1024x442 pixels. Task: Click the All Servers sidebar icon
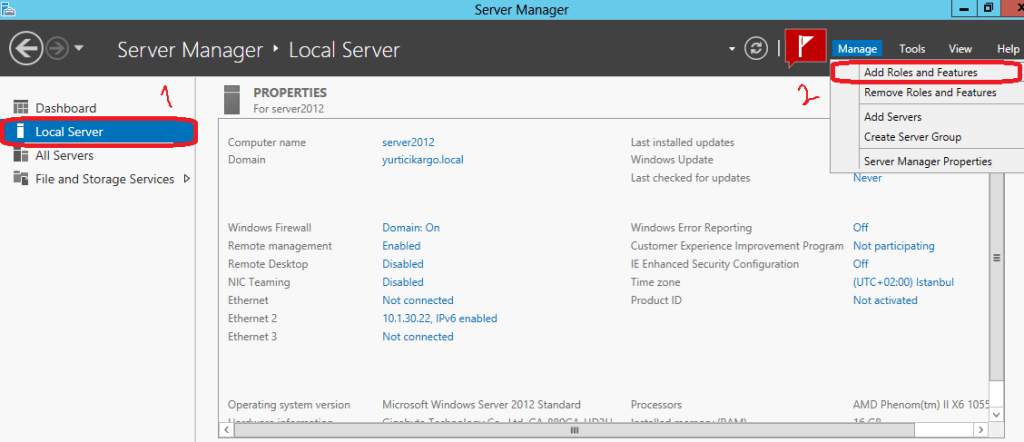21,155
